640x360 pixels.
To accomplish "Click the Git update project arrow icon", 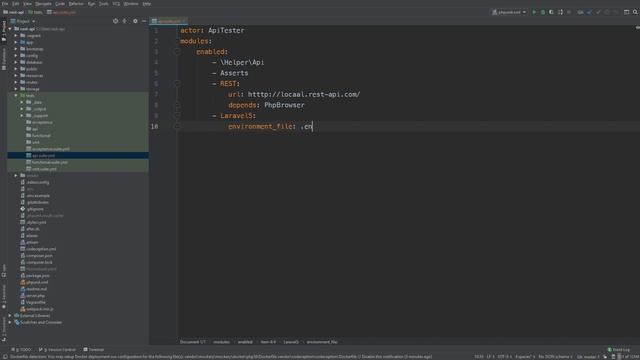I will click(x=589, y=12).
